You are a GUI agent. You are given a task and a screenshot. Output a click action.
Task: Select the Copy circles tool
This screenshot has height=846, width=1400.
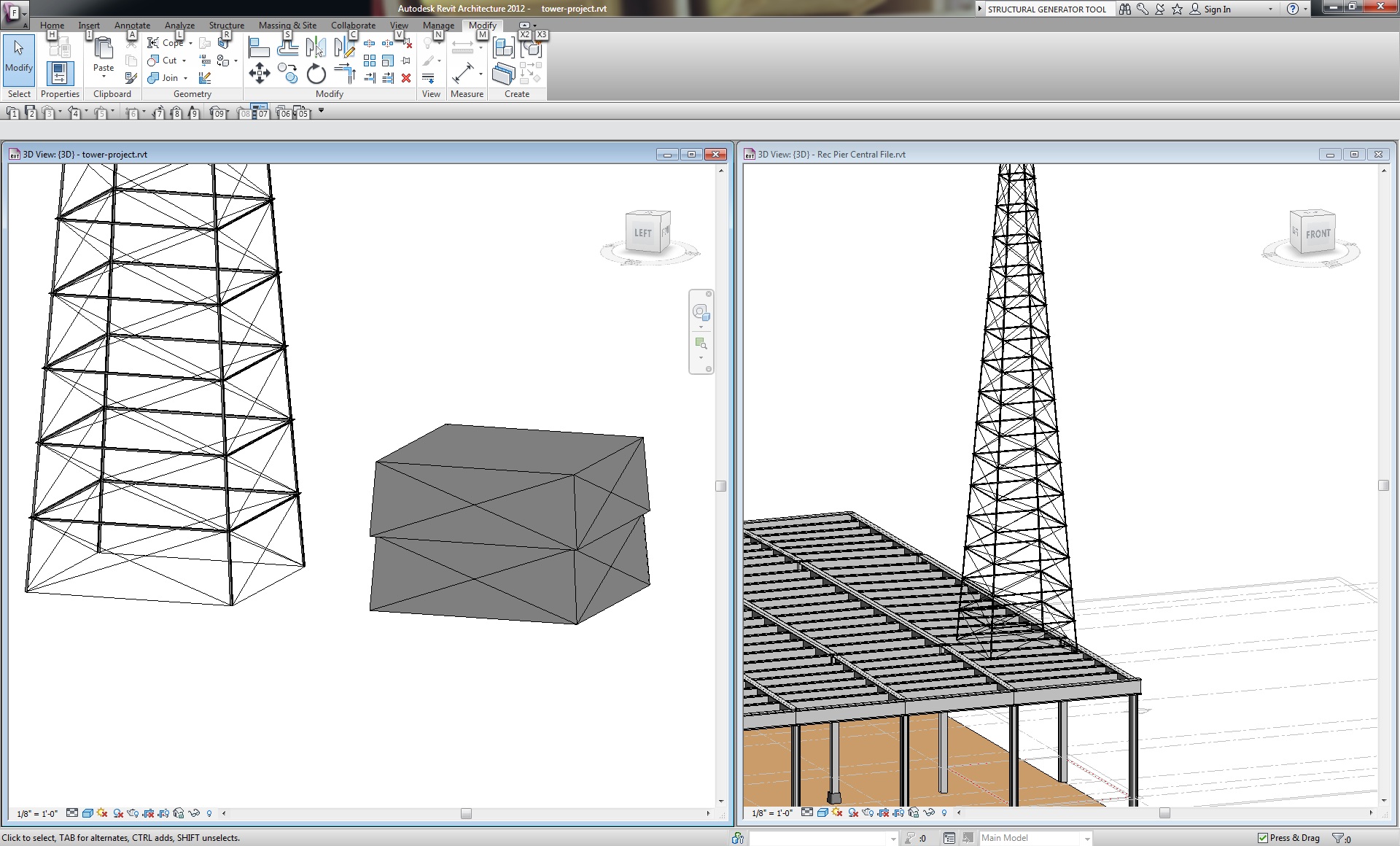[287, 74]
